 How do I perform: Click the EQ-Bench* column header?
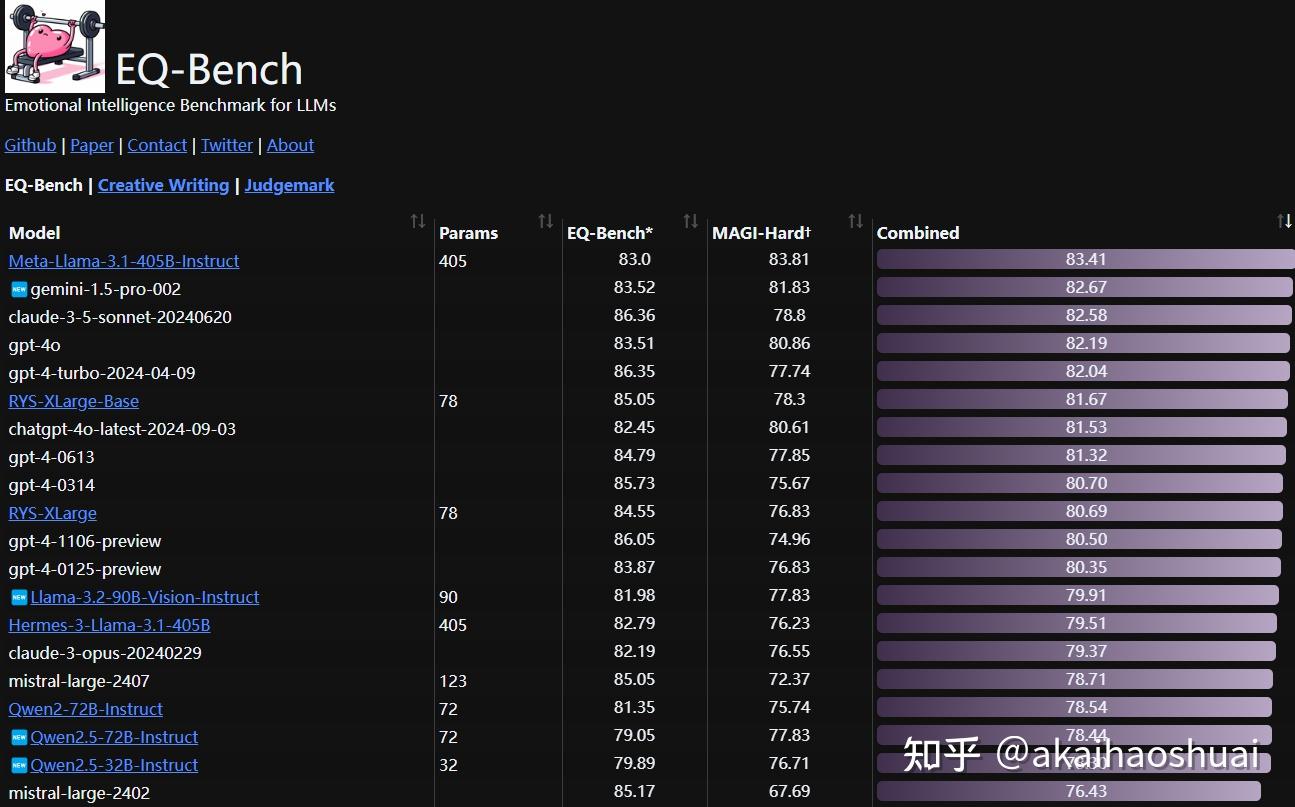[x=610, y=233]
